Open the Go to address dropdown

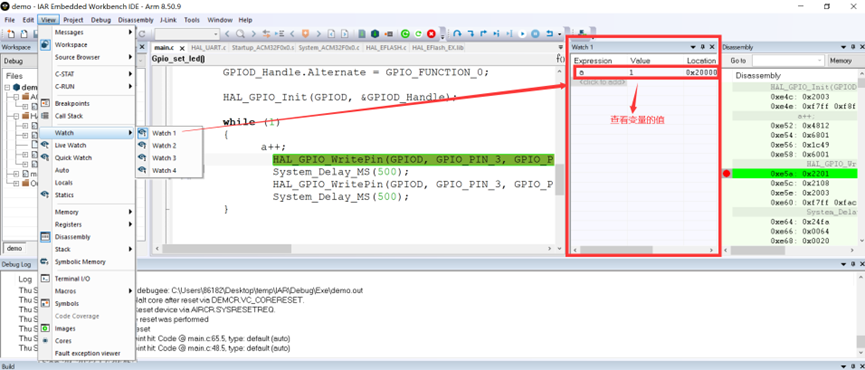point(788,61)
